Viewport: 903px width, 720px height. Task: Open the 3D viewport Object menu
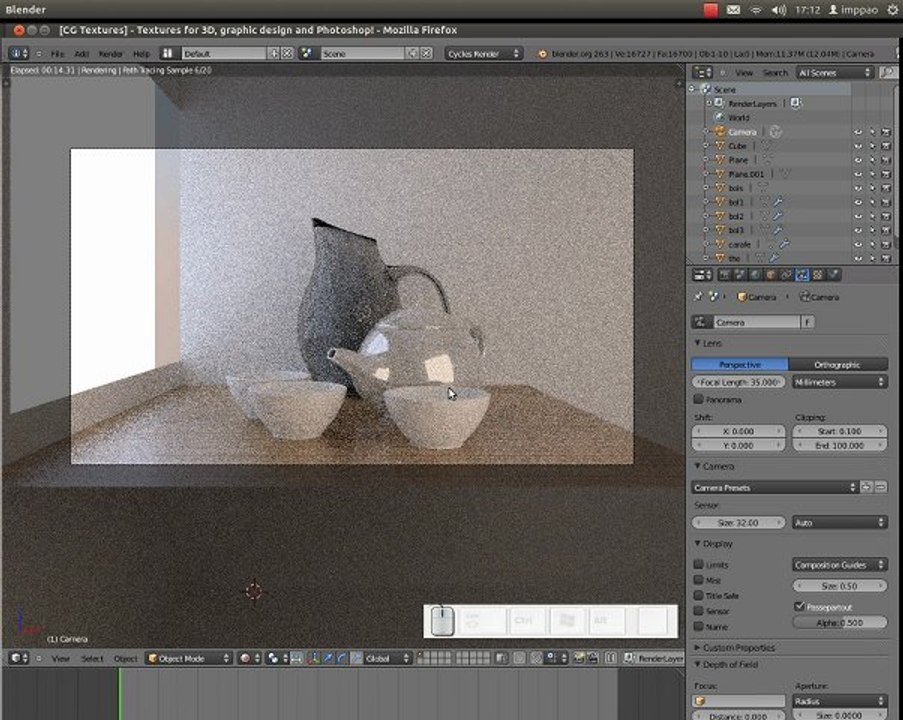[x=126, y=658]
